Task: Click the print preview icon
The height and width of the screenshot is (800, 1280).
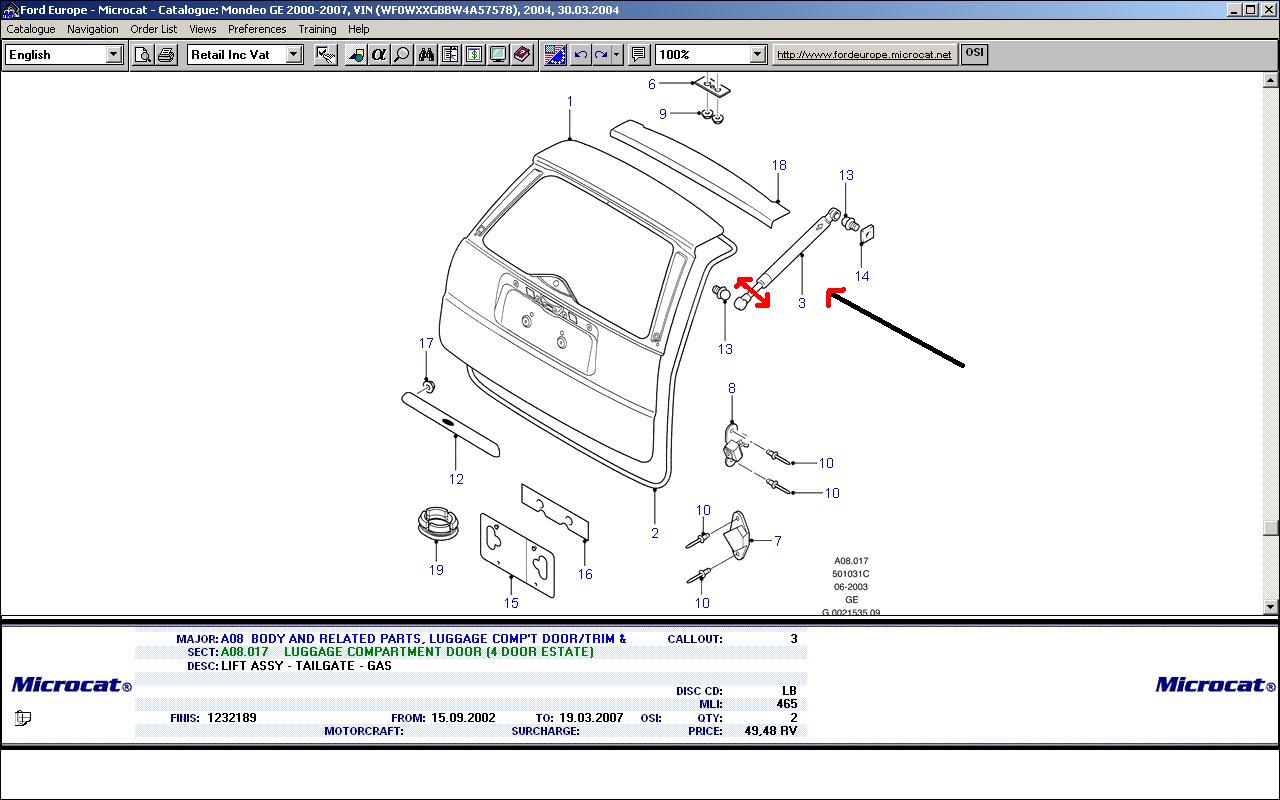Action: (143, 55)
